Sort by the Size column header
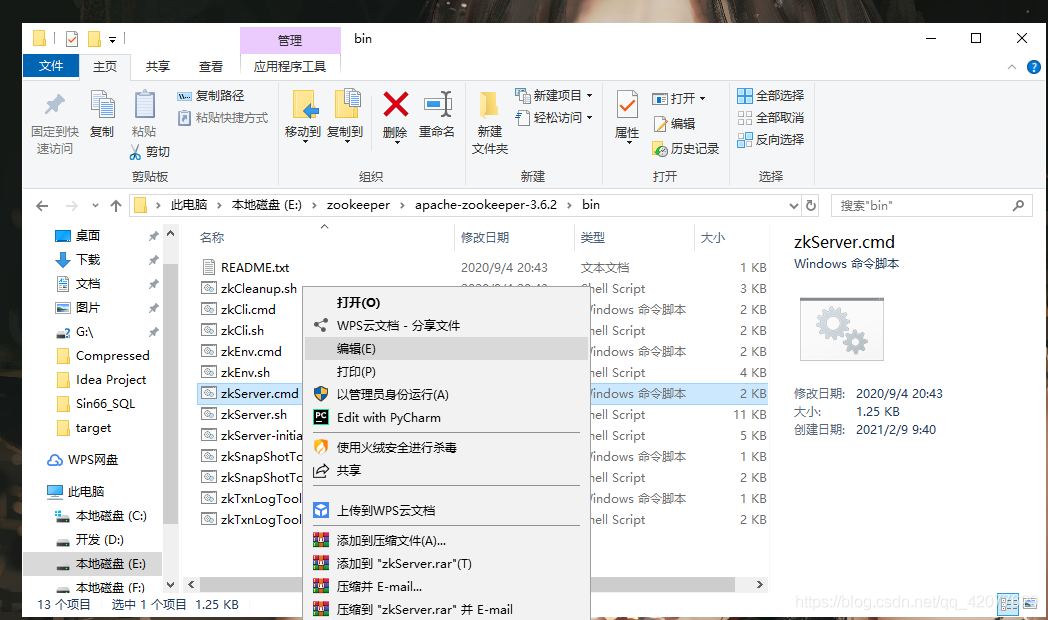This screenshot has width=1048, height=620. [x=712, y=237]
